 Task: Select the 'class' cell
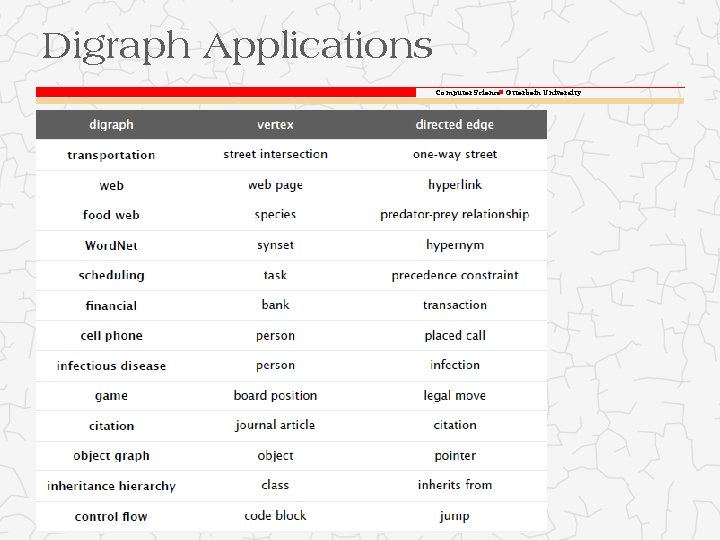(x=275, y=485)
